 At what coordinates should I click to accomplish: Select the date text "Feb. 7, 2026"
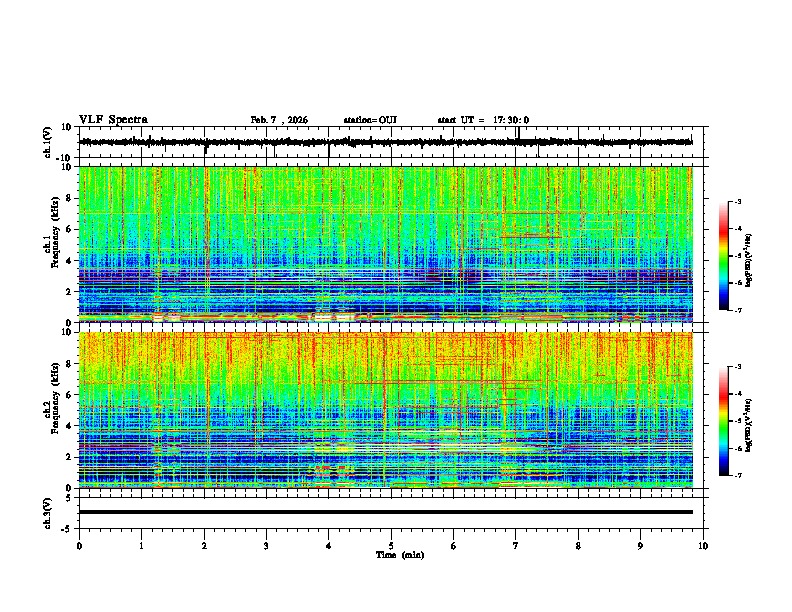(x=279, y=120)
